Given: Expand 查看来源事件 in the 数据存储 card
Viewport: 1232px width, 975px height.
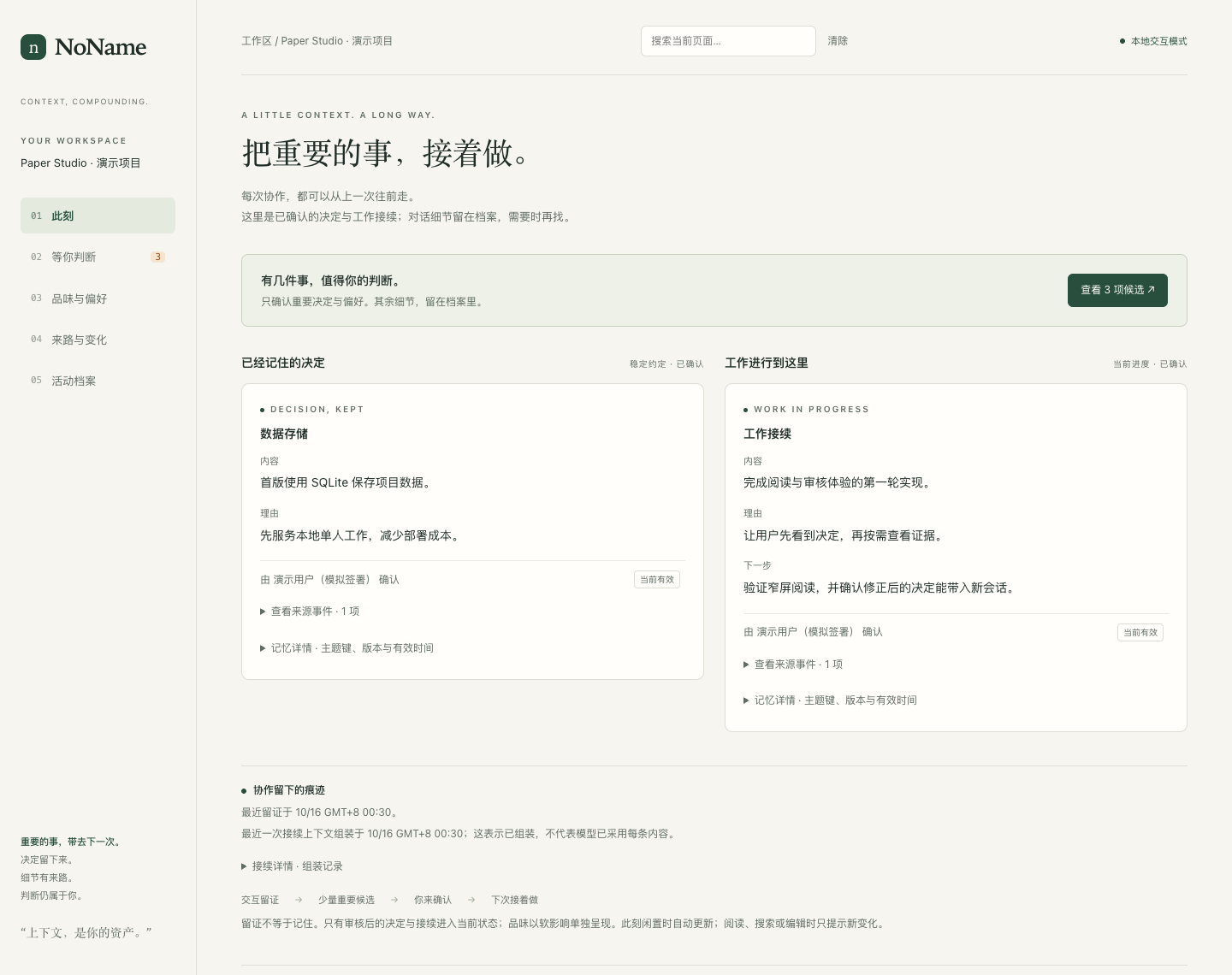Looking at the screenshot, I should click(310, 612).
